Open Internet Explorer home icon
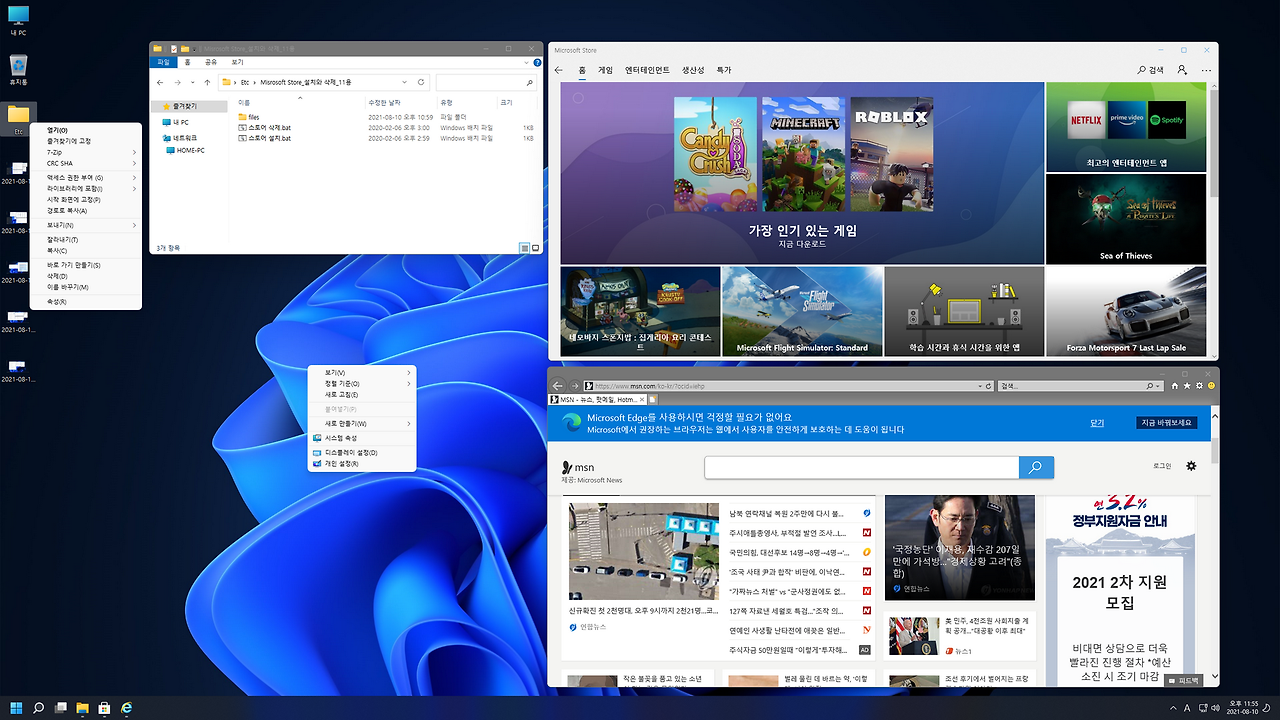 1175,385
